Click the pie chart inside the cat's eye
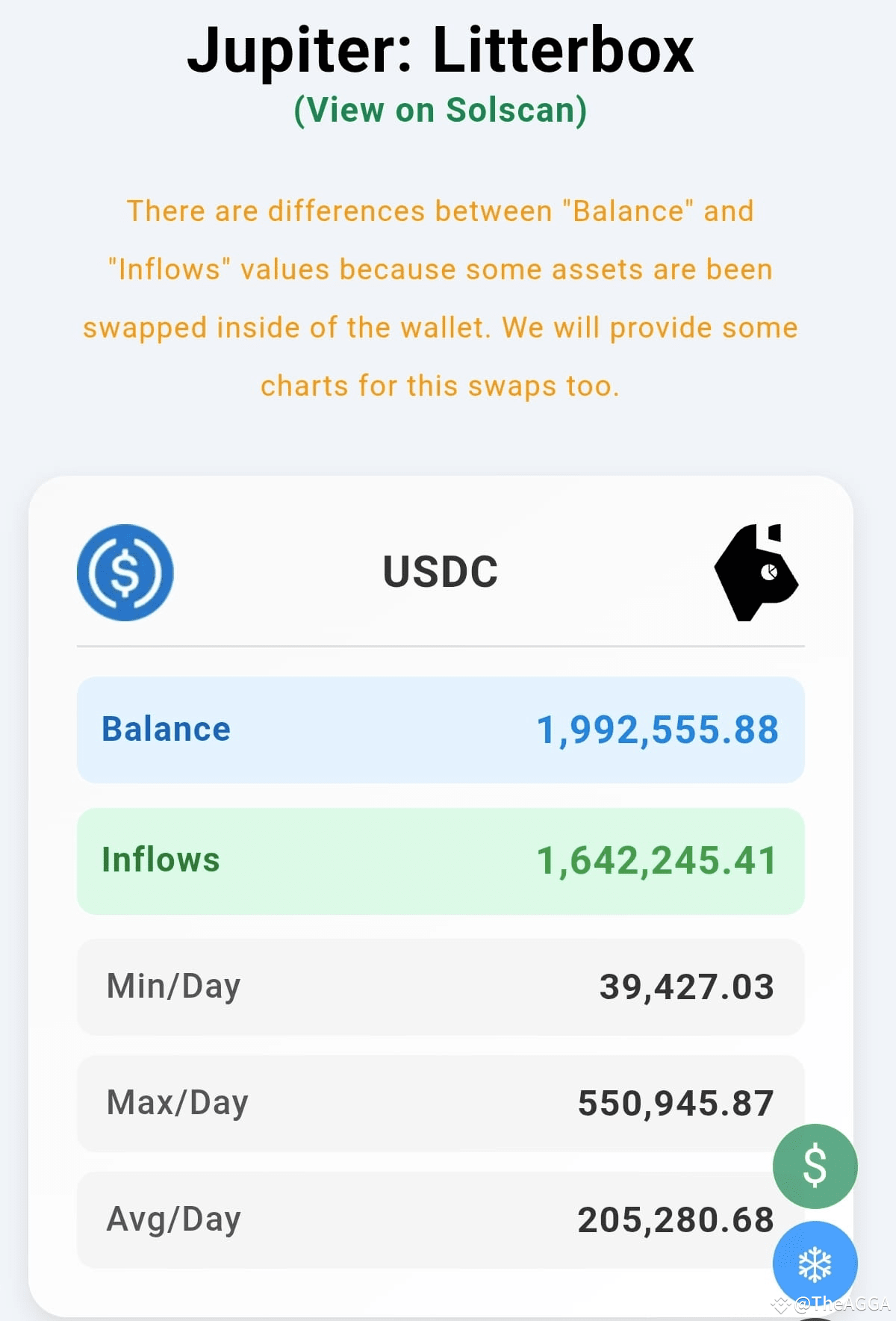 point(769,571)
